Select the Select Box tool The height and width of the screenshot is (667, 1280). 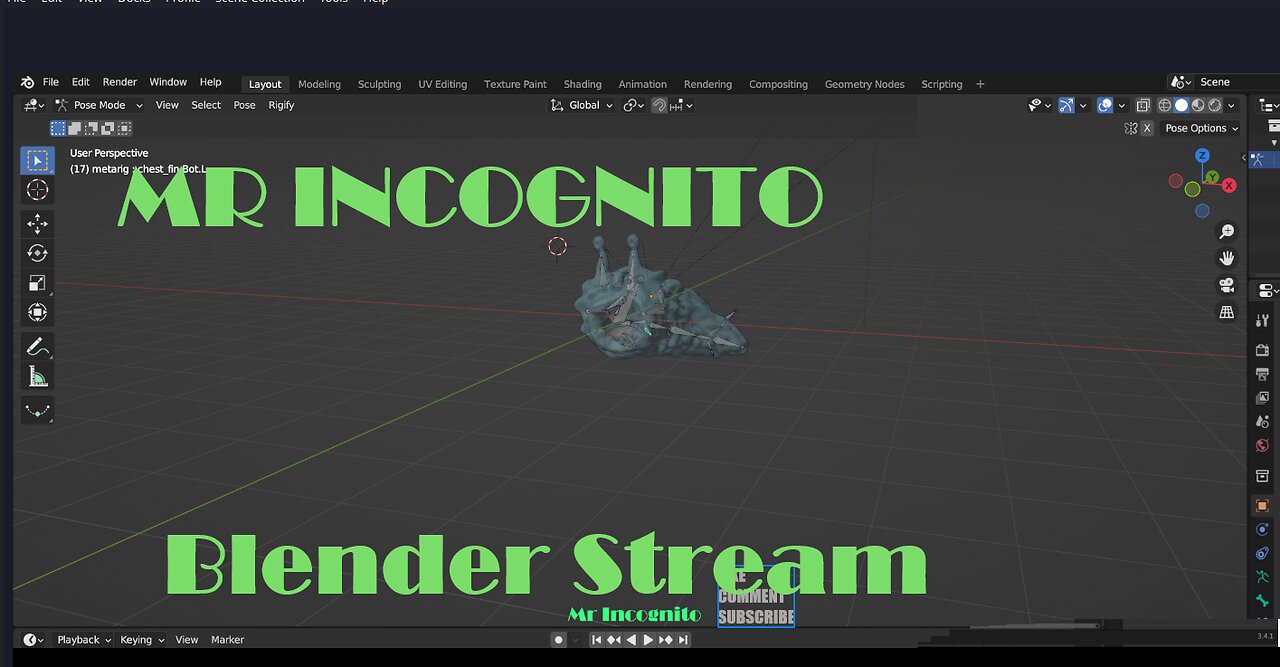tap(38, 161)
